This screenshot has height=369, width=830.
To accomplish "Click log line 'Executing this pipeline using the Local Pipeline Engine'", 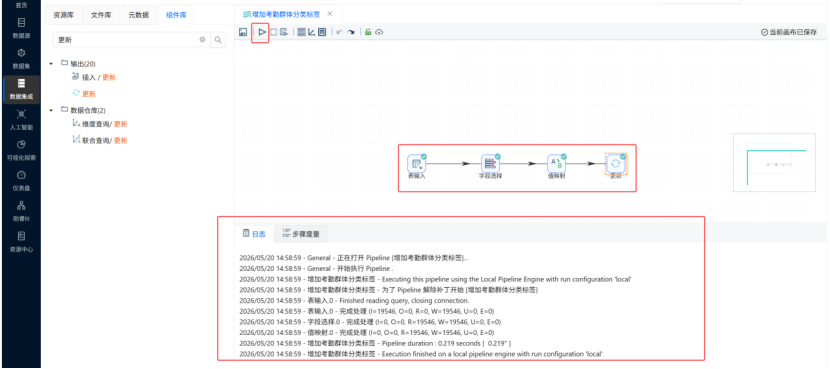I will (x=435, y=279).
